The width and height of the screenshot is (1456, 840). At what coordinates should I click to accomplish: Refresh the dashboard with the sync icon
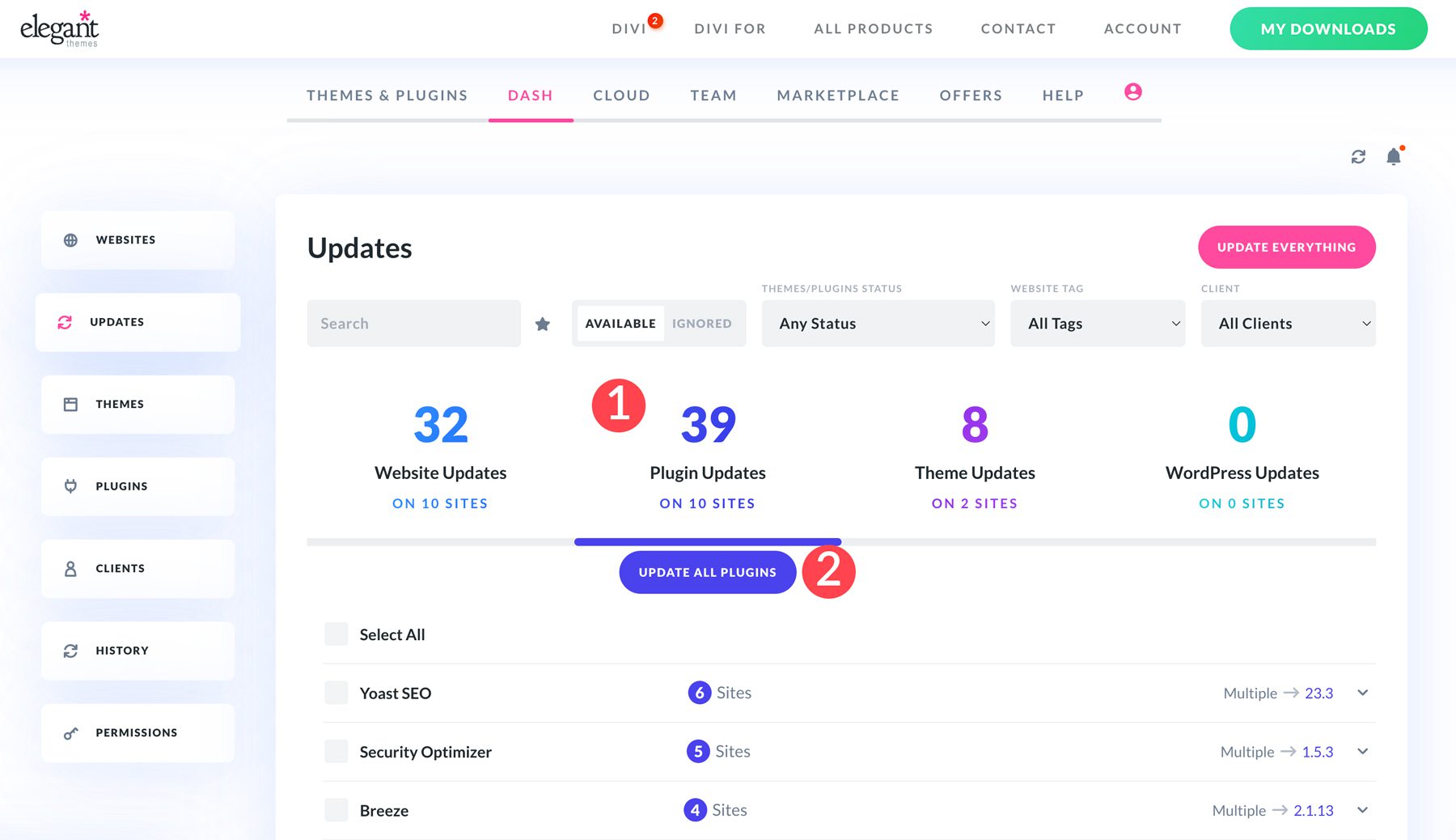tap(1359, 155)
